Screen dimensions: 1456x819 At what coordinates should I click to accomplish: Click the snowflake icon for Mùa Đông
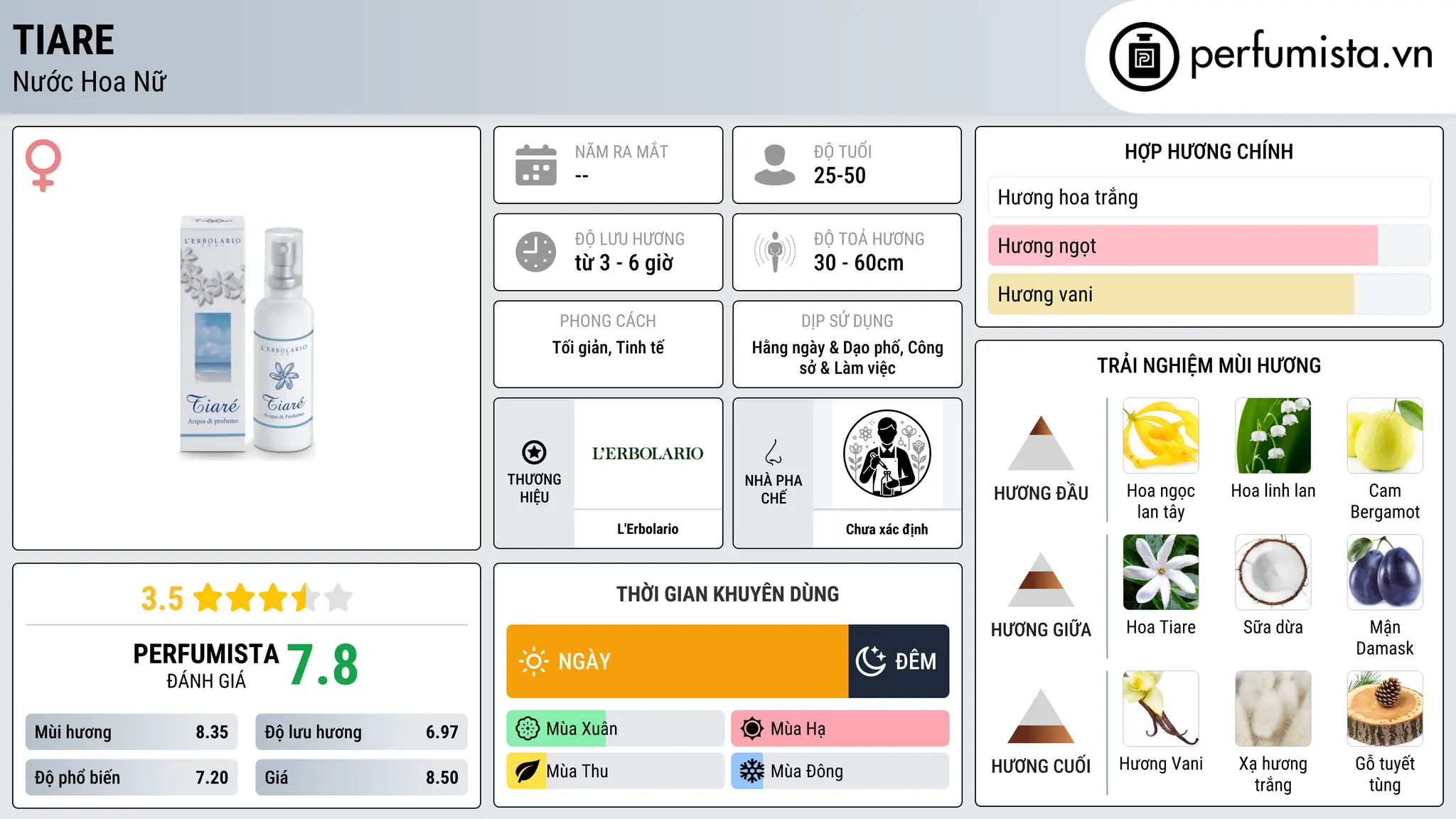(x=752, y=771)
